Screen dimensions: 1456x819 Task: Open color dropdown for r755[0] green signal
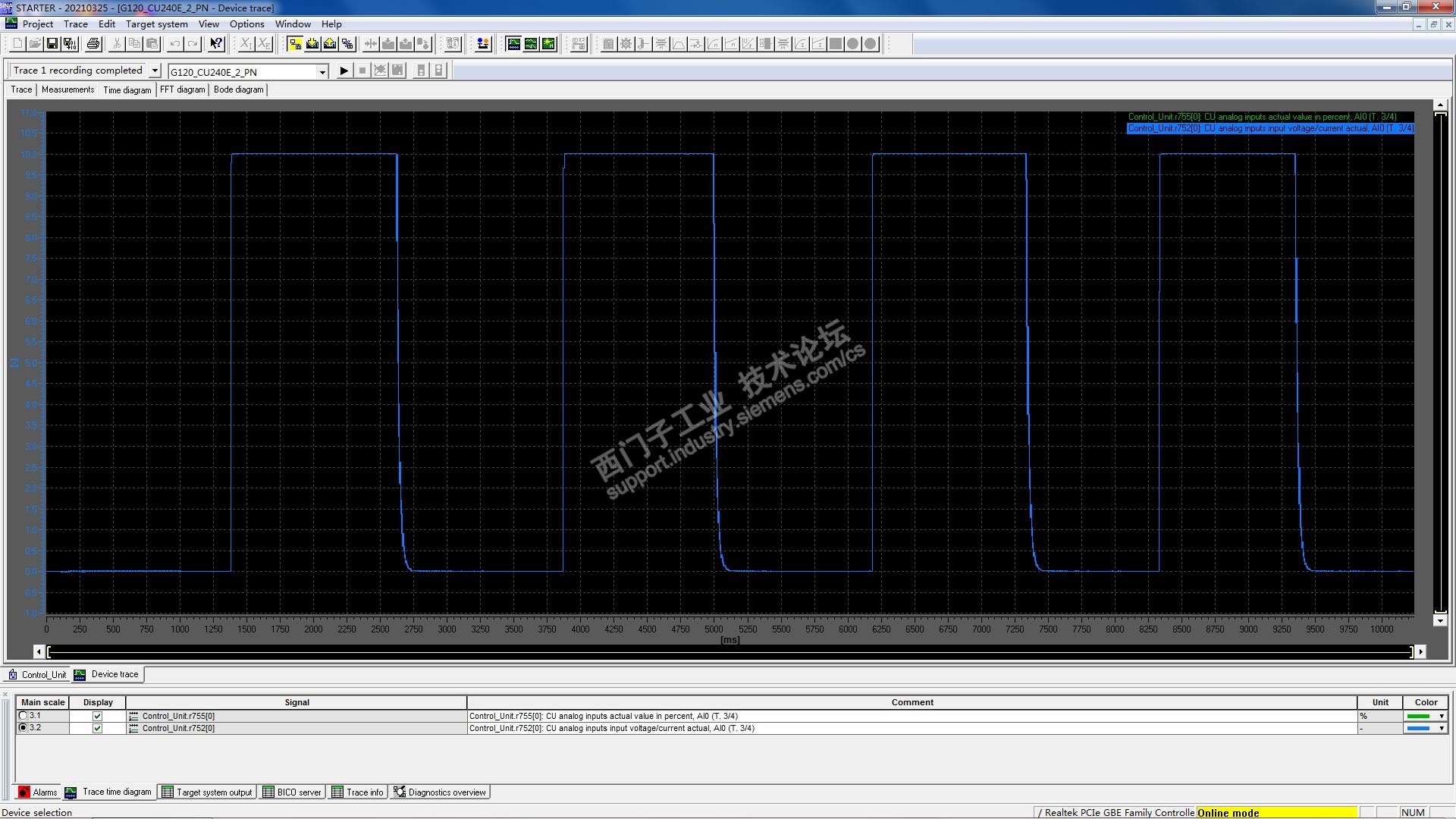(x=1441, y=716)
